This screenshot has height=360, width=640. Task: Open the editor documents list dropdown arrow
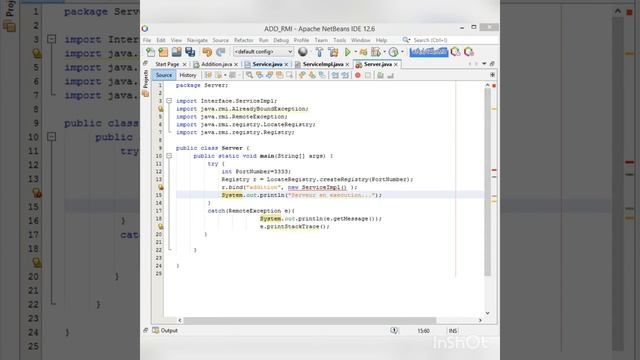(484, 64)
